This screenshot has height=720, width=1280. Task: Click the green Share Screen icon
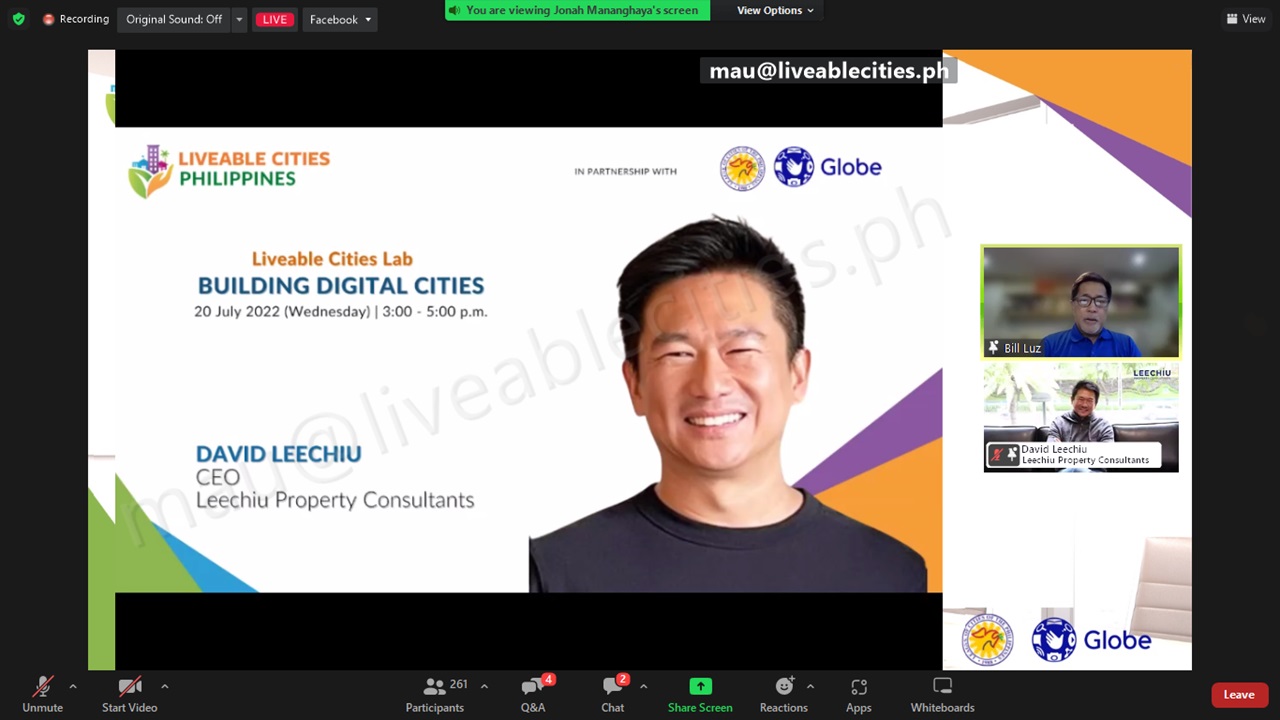(700, 686)
